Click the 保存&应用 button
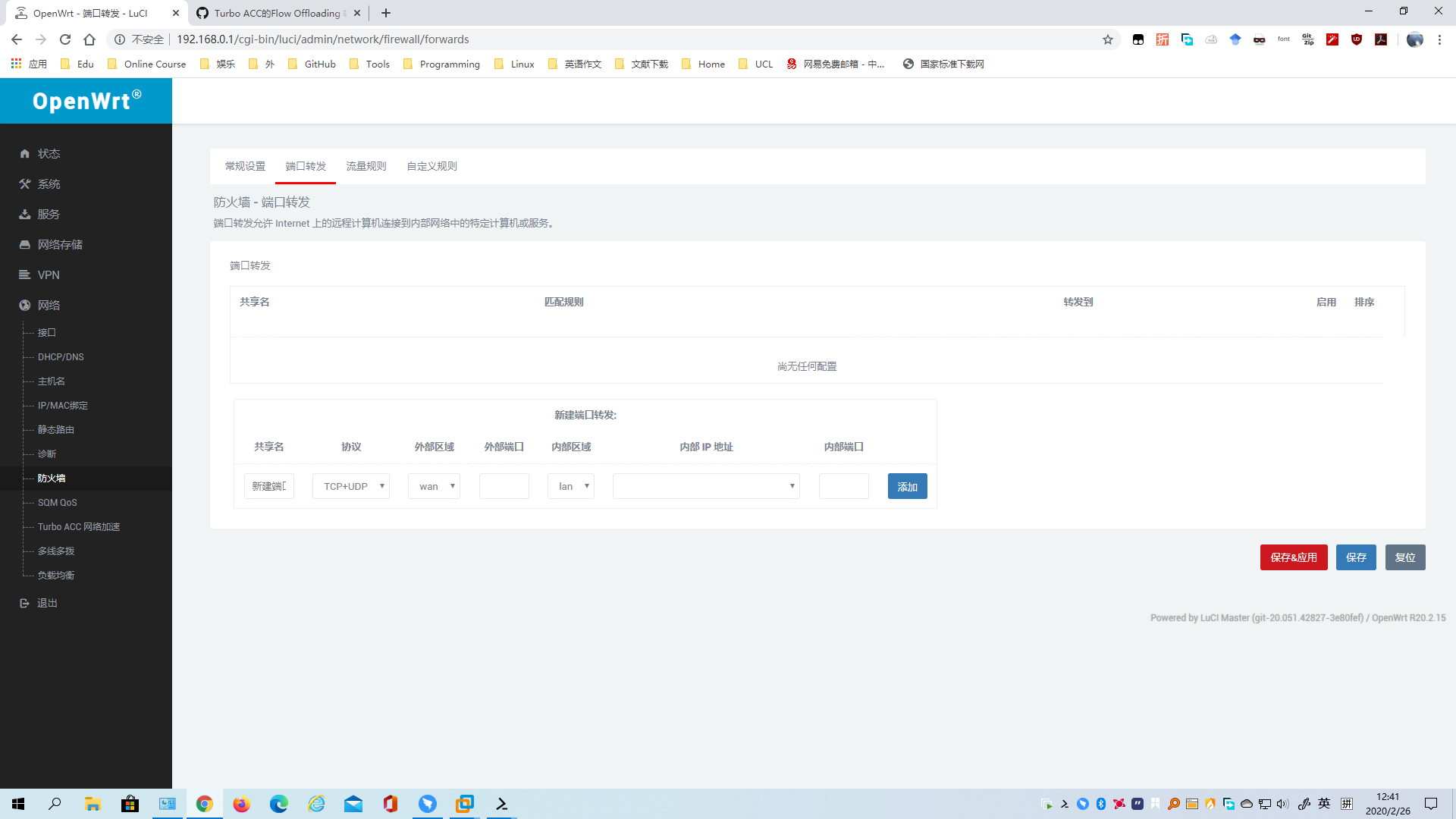This screenshot has width=1456, height=819. click(1294, 557)
